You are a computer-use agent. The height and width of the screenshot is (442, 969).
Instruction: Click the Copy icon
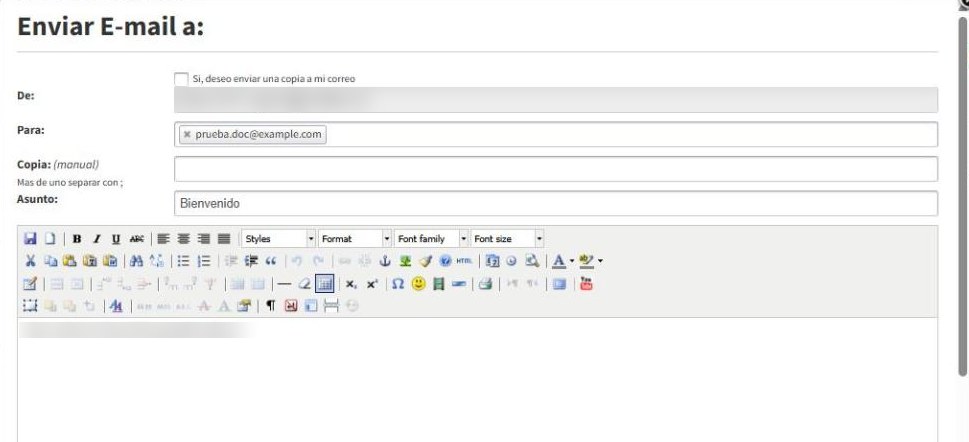point(50,261)
